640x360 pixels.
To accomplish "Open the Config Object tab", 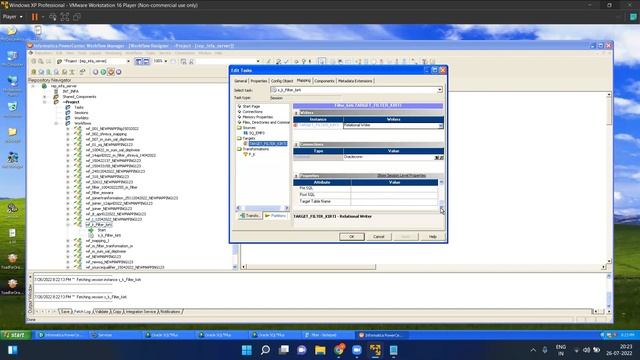I will coord(282,81).
